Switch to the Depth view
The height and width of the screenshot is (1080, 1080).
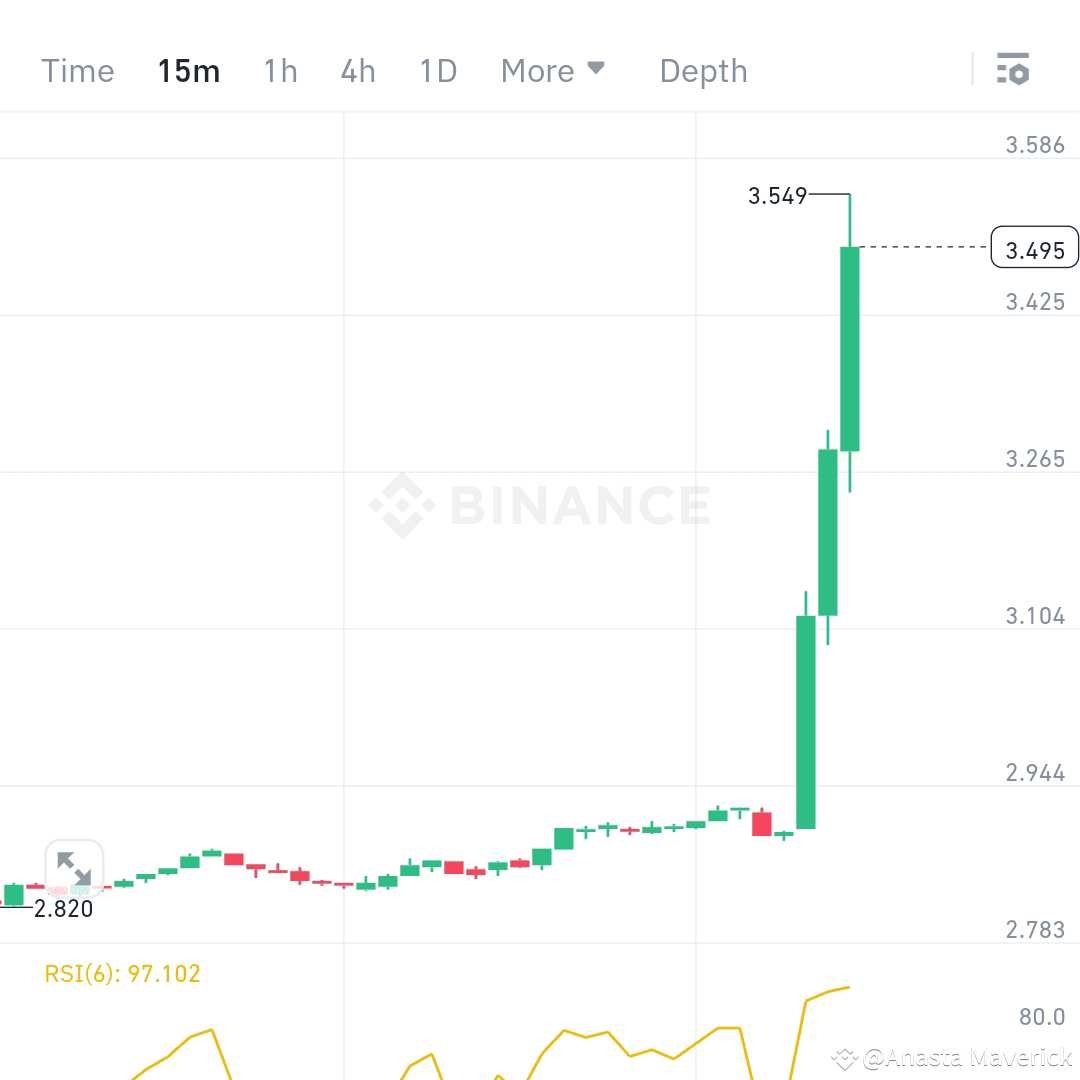703,70
